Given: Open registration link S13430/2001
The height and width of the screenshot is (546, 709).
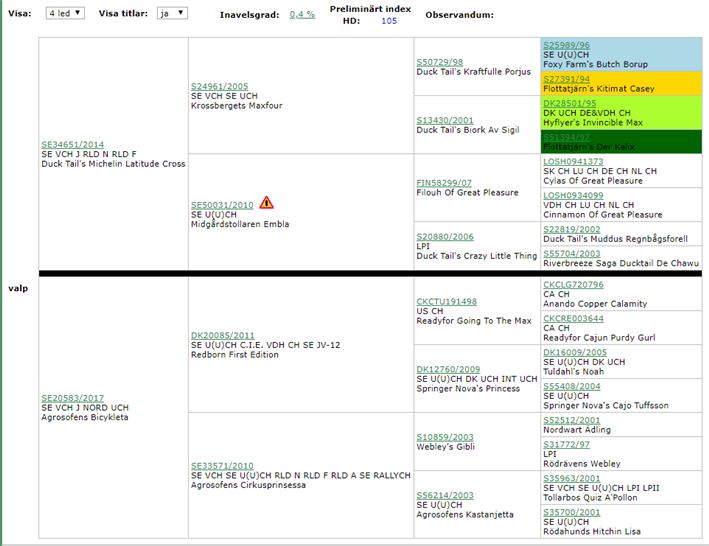Looking at the screenshot, I should (x=445, y=120).
